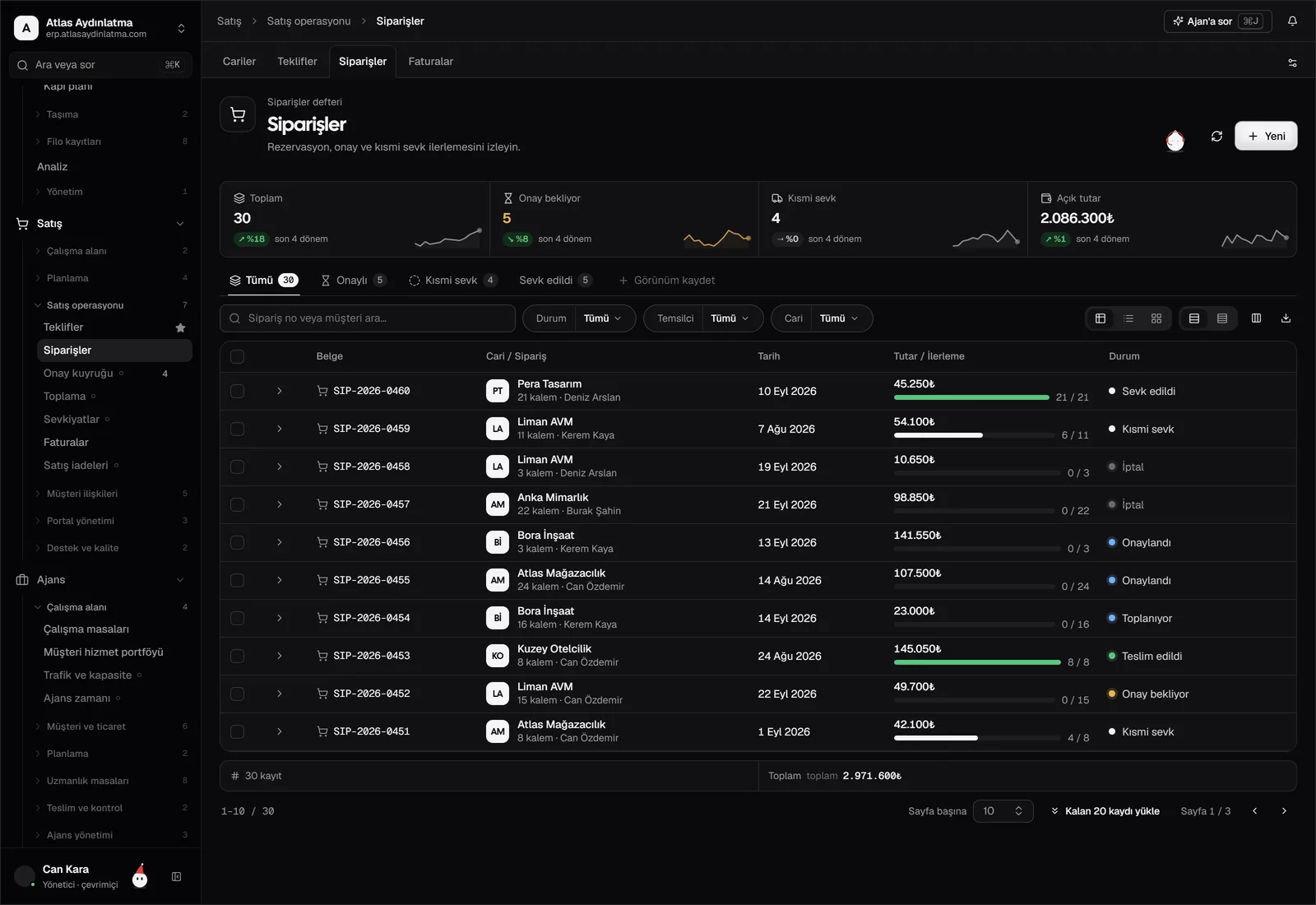This screenshot has height=905, width=1316.
Task: Create a new order with Yeni
Action: click(x=1266, y=136)
